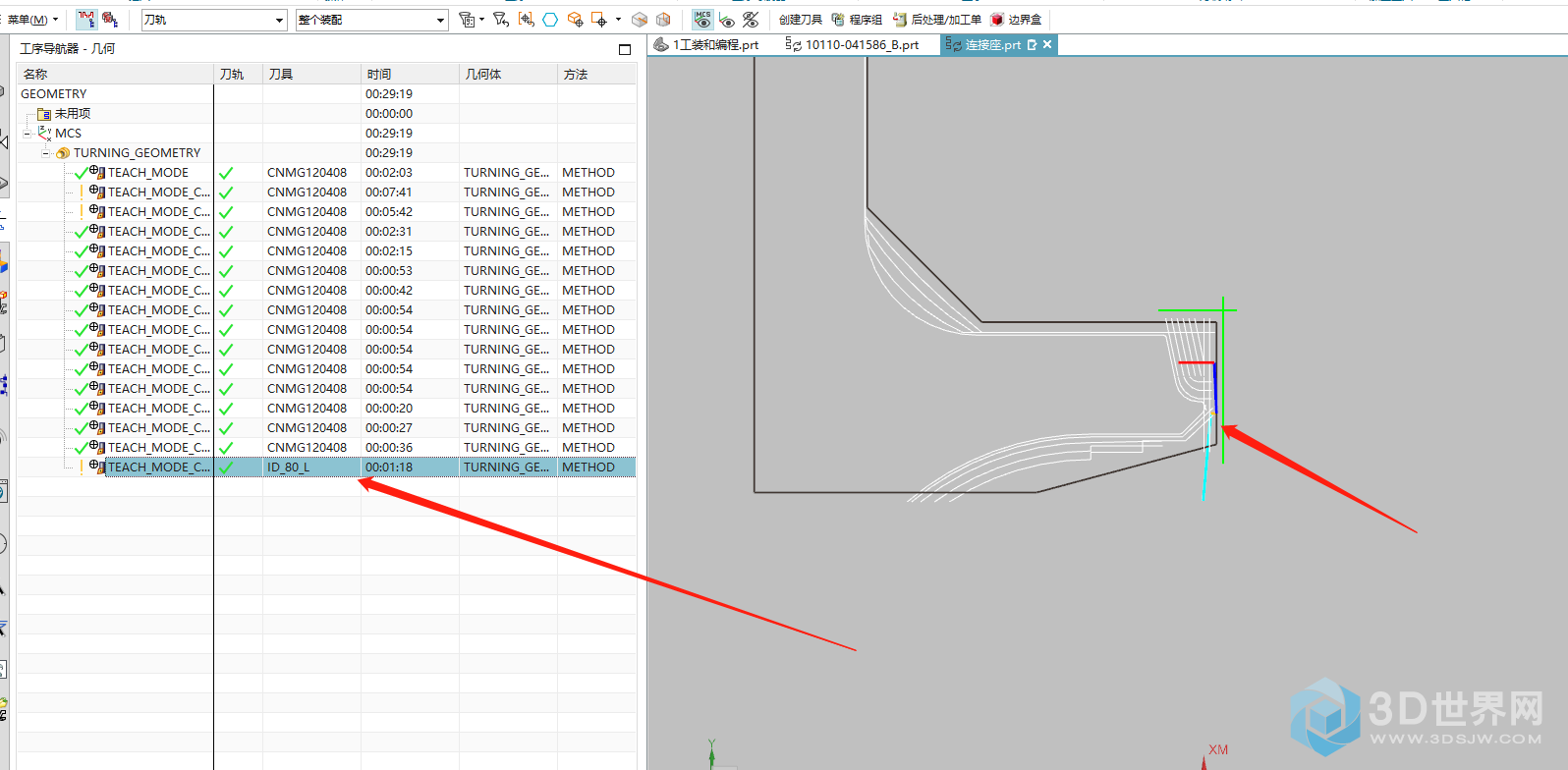Open the 整个装配 scope dropdown
This screenshot has height=770, width=1568.
point(371,20)
